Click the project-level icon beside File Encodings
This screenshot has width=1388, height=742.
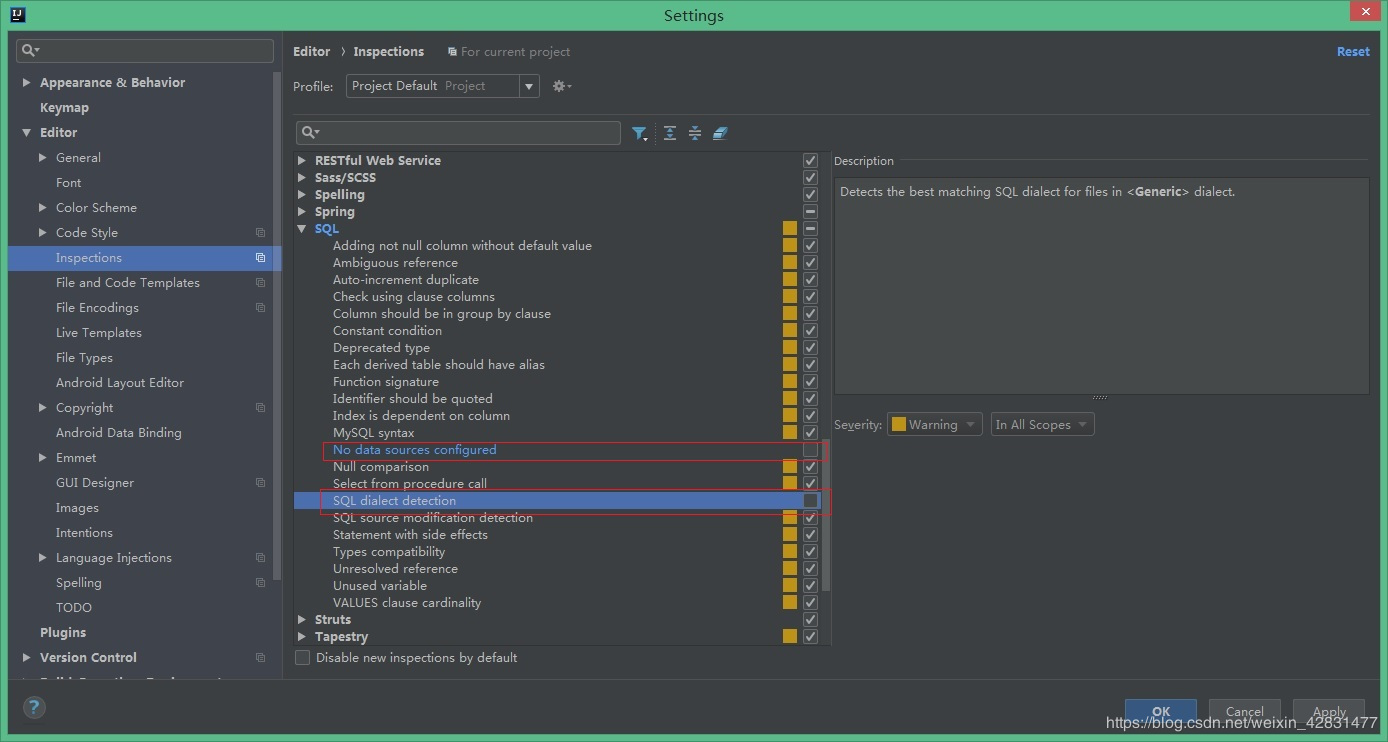point(260,308)
